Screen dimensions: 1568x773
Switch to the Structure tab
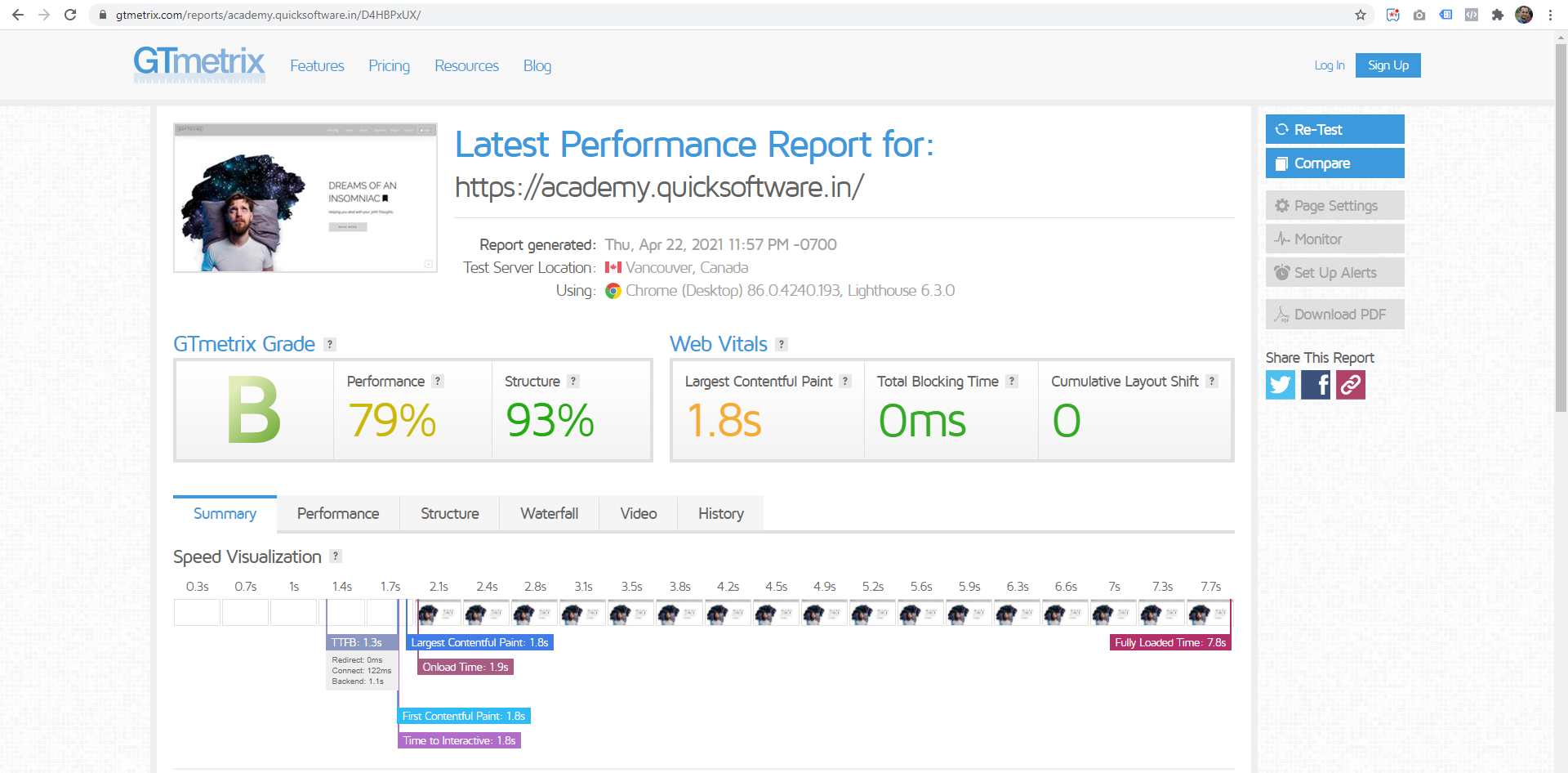tap(450, 513)
